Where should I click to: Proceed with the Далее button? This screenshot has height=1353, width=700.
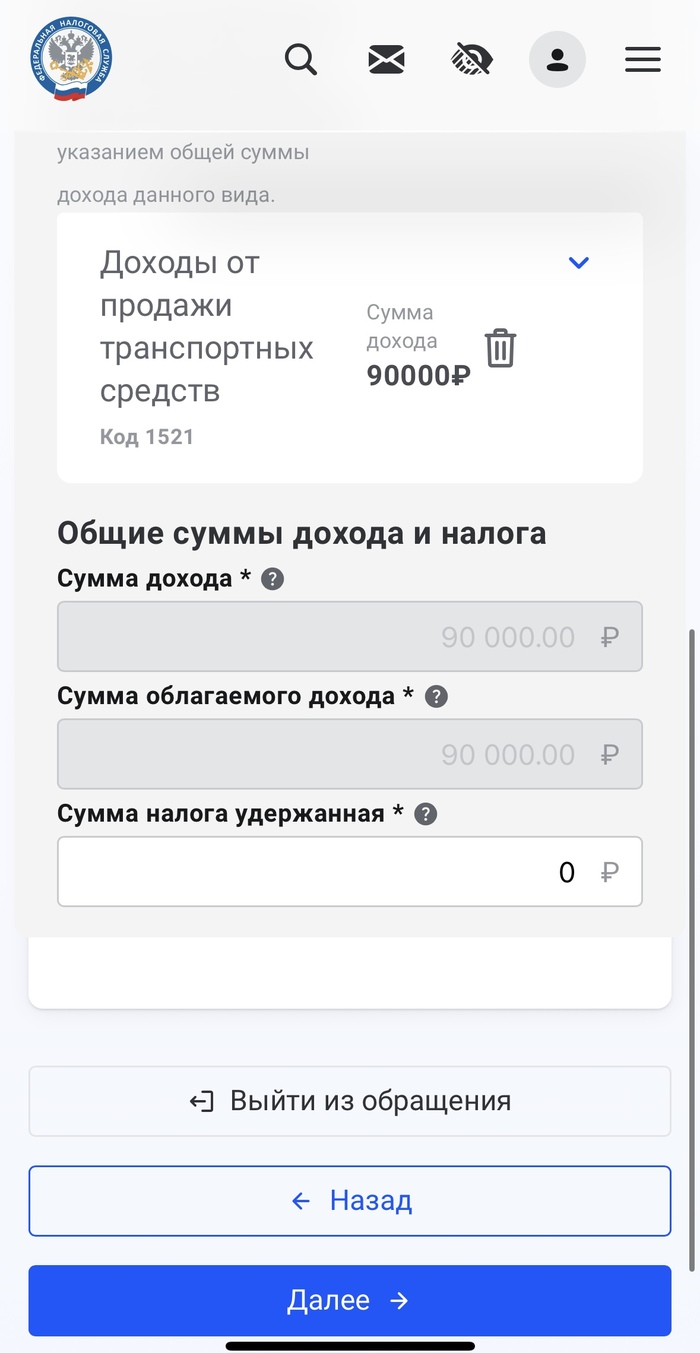[x=350, y=1300]
